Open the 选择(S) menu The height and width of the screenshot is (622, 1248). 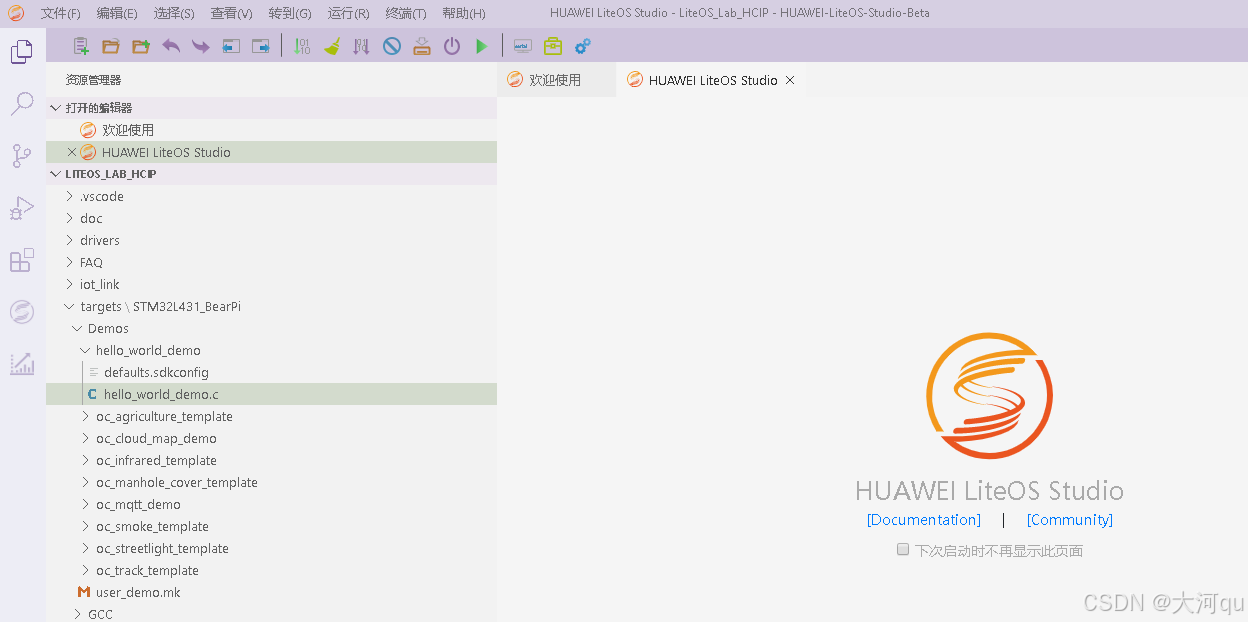(174, 13)
